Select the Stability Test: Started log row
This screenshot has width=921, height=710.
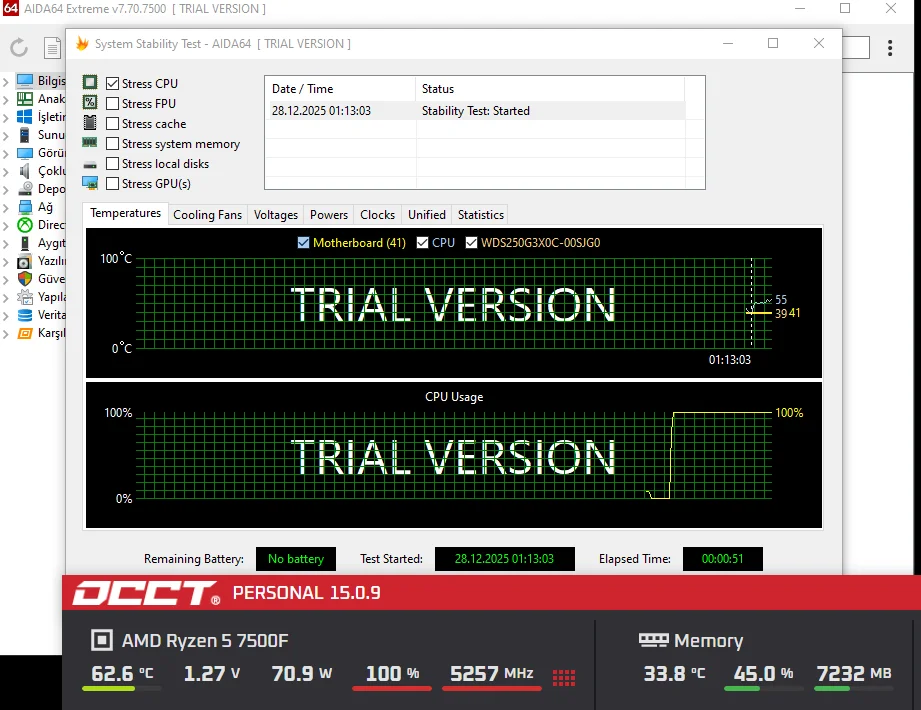pos(475,110)
